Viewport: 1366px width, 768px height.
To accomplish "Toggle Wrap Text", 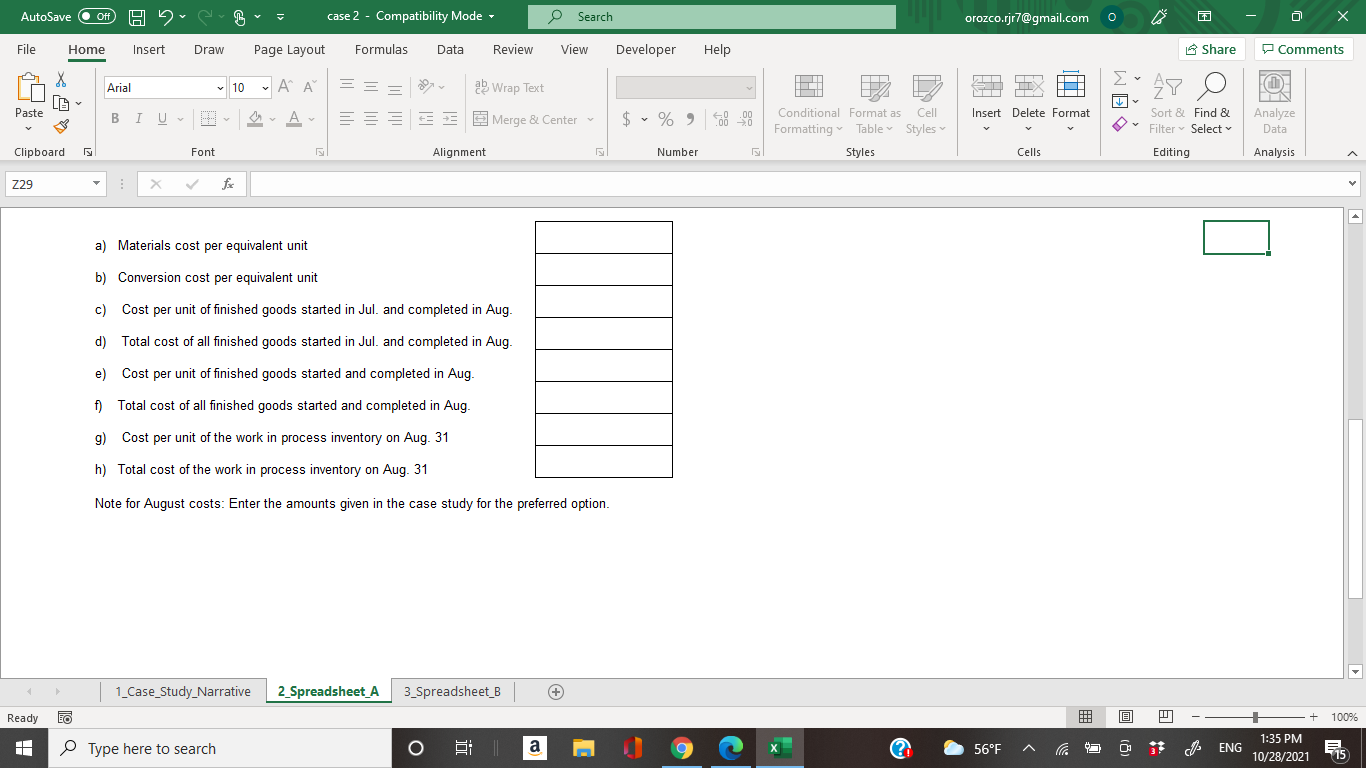I will click(x=509, y=88).
